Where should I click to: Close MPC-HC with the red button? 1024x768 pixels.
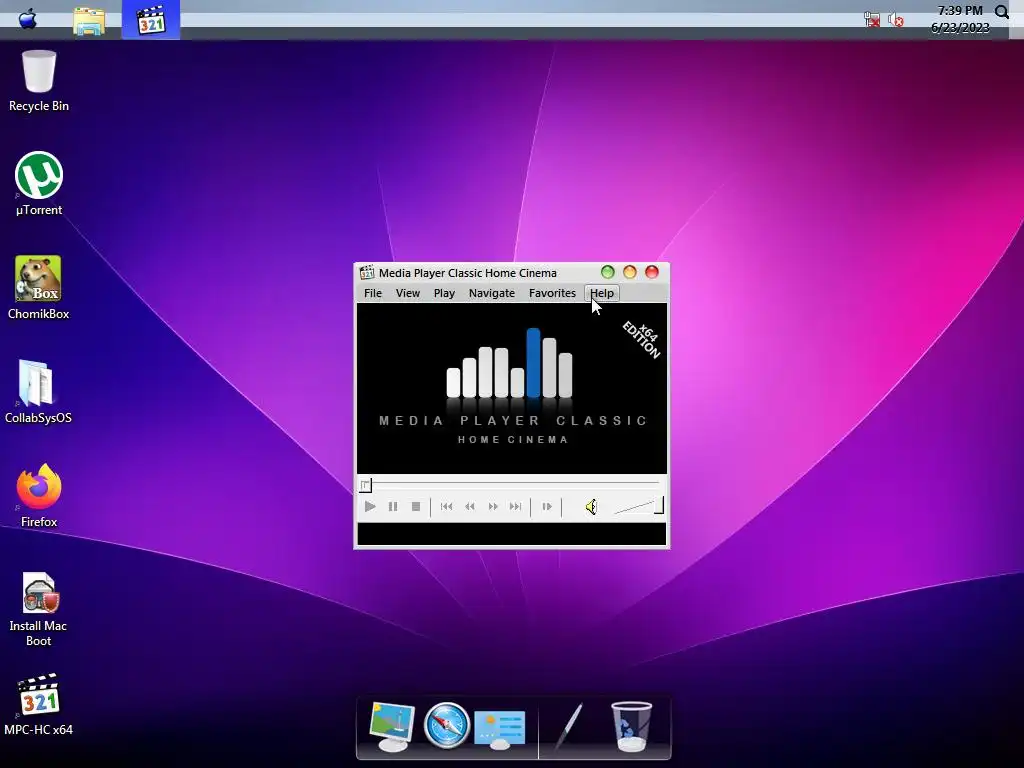pyautogui.click(x=652, y=272)
